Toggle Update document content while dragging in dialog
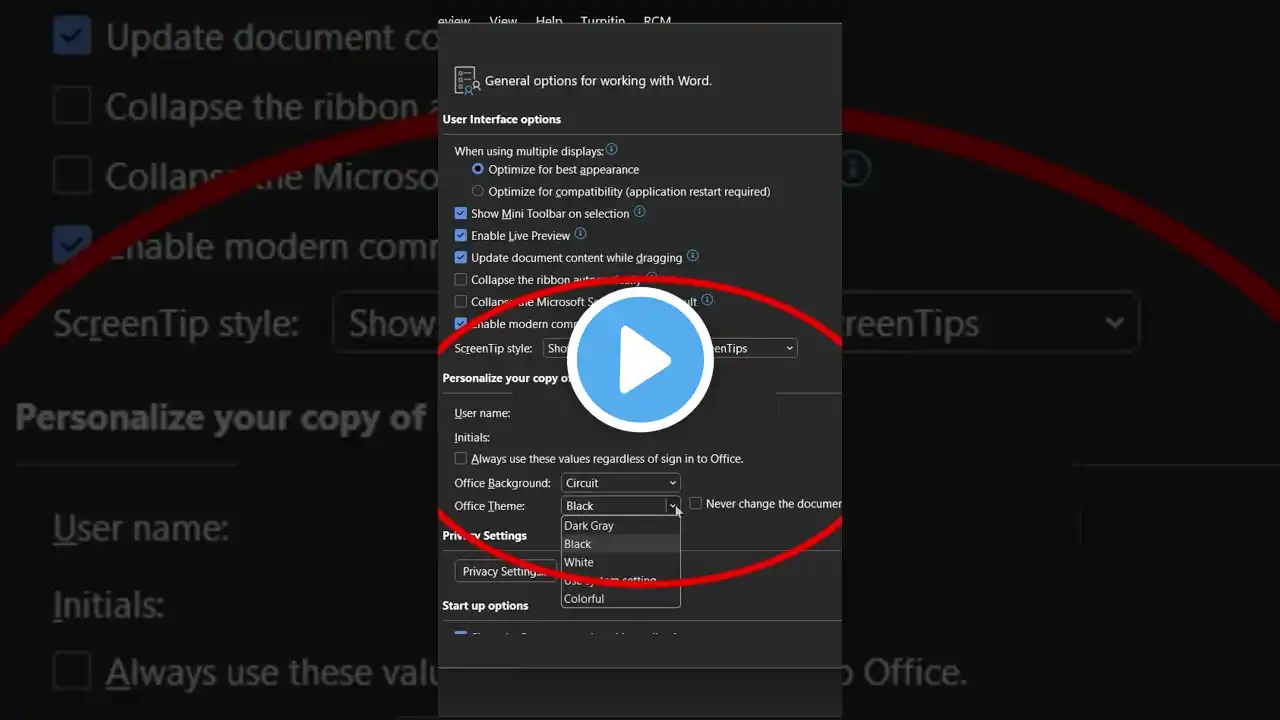The image size is (1280, 720). (461, 257)
